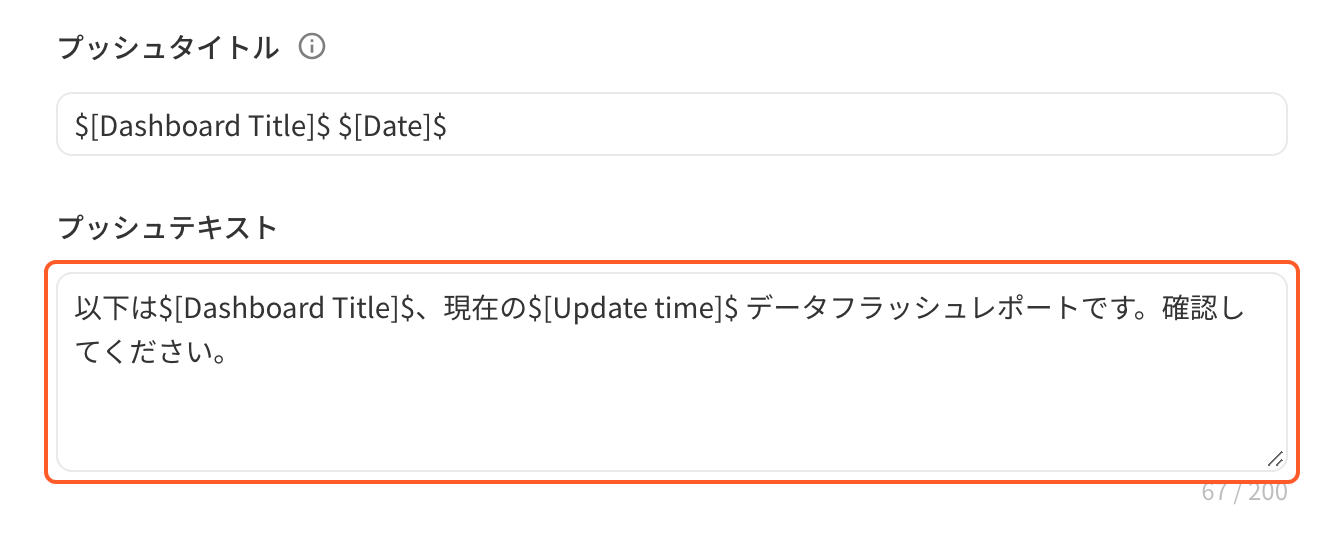Viewport: 1344px width, 534px height.
Task: Click the $[Date]$ variable in the title field
Action: point(392,125)
